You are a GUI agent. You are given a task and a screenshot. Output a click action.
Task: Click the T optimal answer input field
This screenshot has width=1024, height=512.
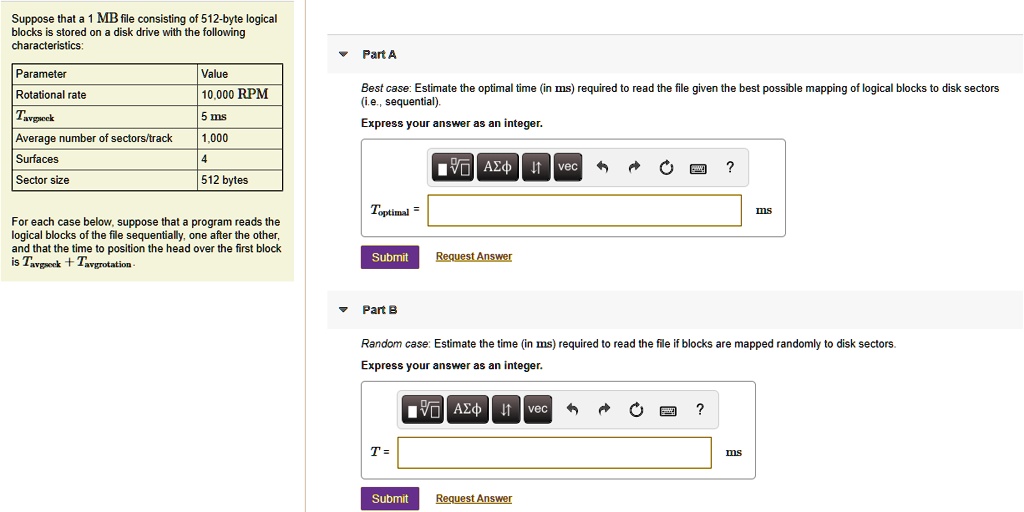584,210
